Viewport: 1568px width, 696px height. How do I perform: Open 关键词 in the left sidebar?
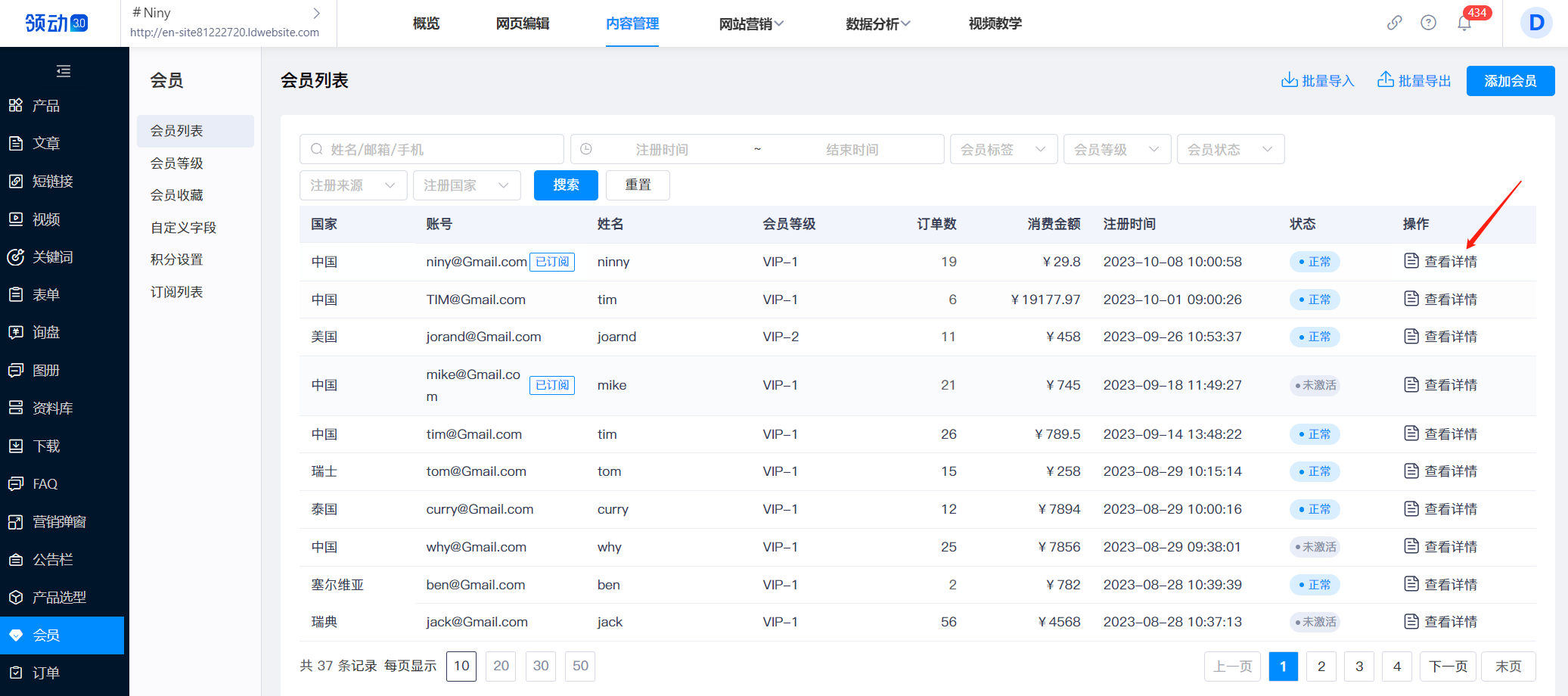pos(52,257)
